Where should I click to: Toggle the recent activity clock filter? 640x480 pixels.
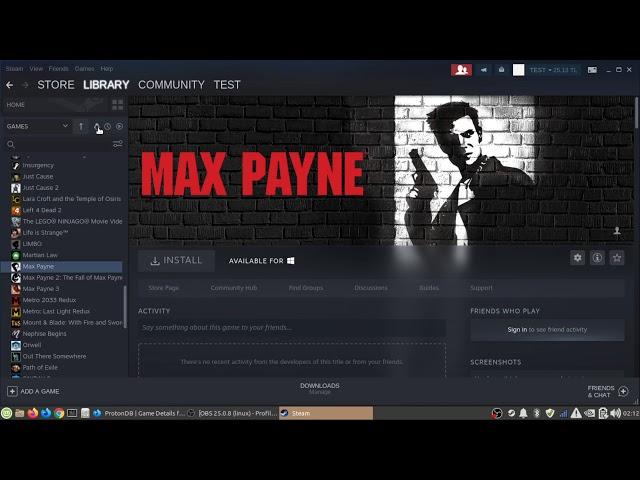107,127
